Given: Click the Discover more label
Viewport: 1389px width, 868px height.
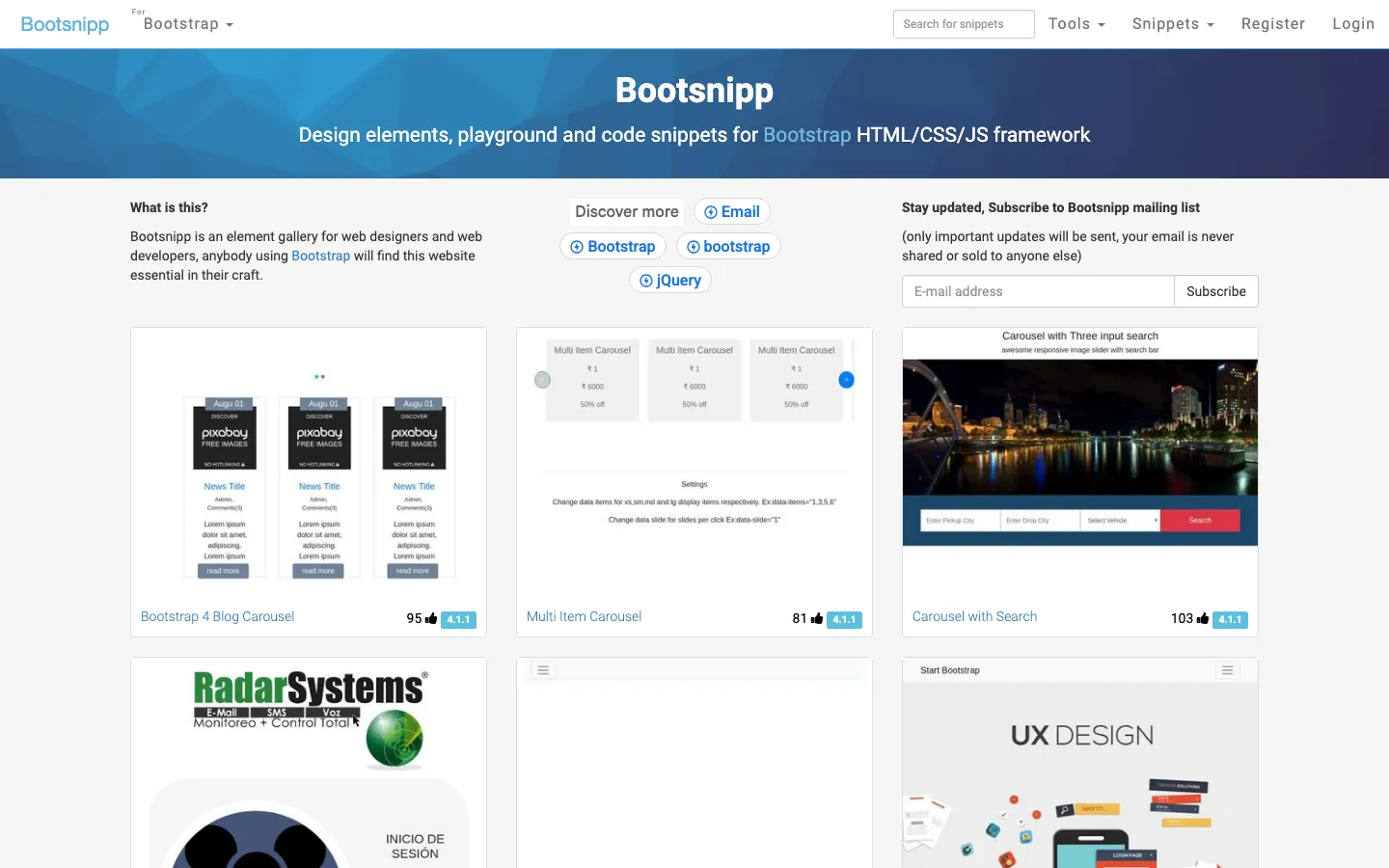Looking at the screenshot, I should click(x=627, y=212).
